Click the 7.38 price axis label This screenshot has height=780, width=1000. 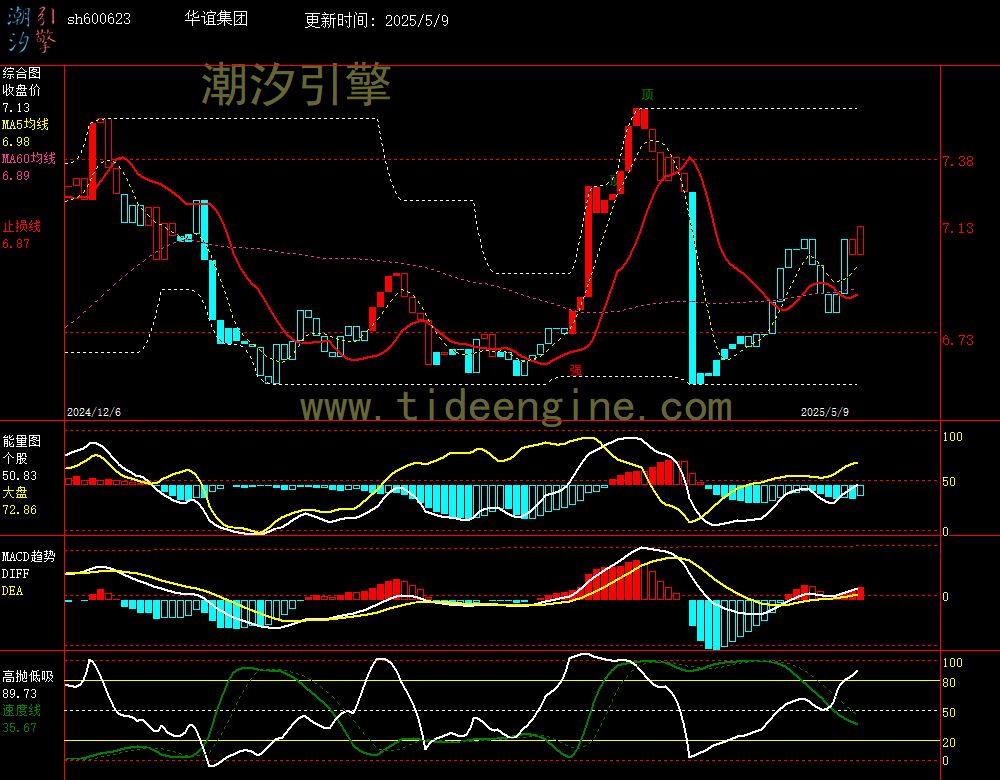coord(958,161)
